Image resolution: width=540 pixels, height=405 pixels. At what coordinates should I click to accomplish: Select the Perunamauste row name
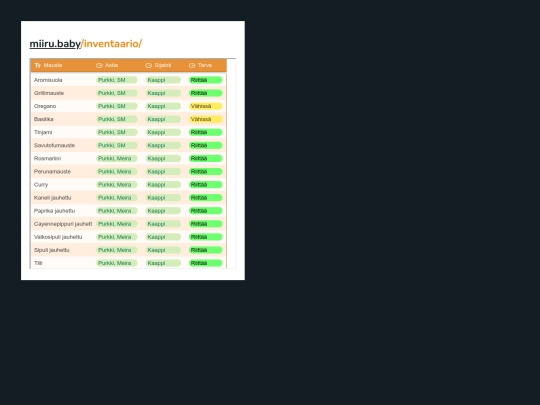(x=52, y=172)
